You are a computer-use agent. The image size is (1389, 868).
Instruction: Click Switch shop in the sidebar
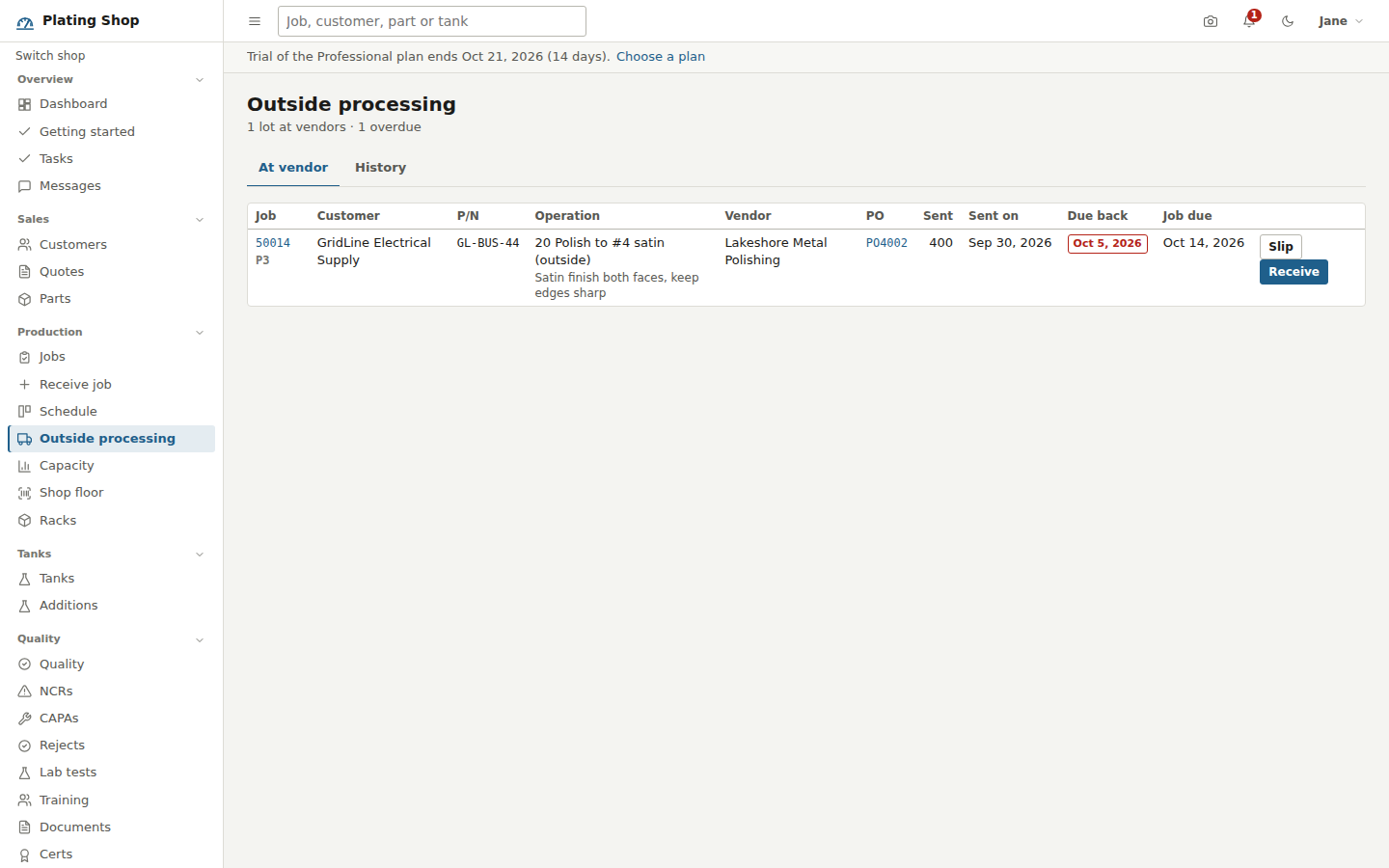pos(50,56)
